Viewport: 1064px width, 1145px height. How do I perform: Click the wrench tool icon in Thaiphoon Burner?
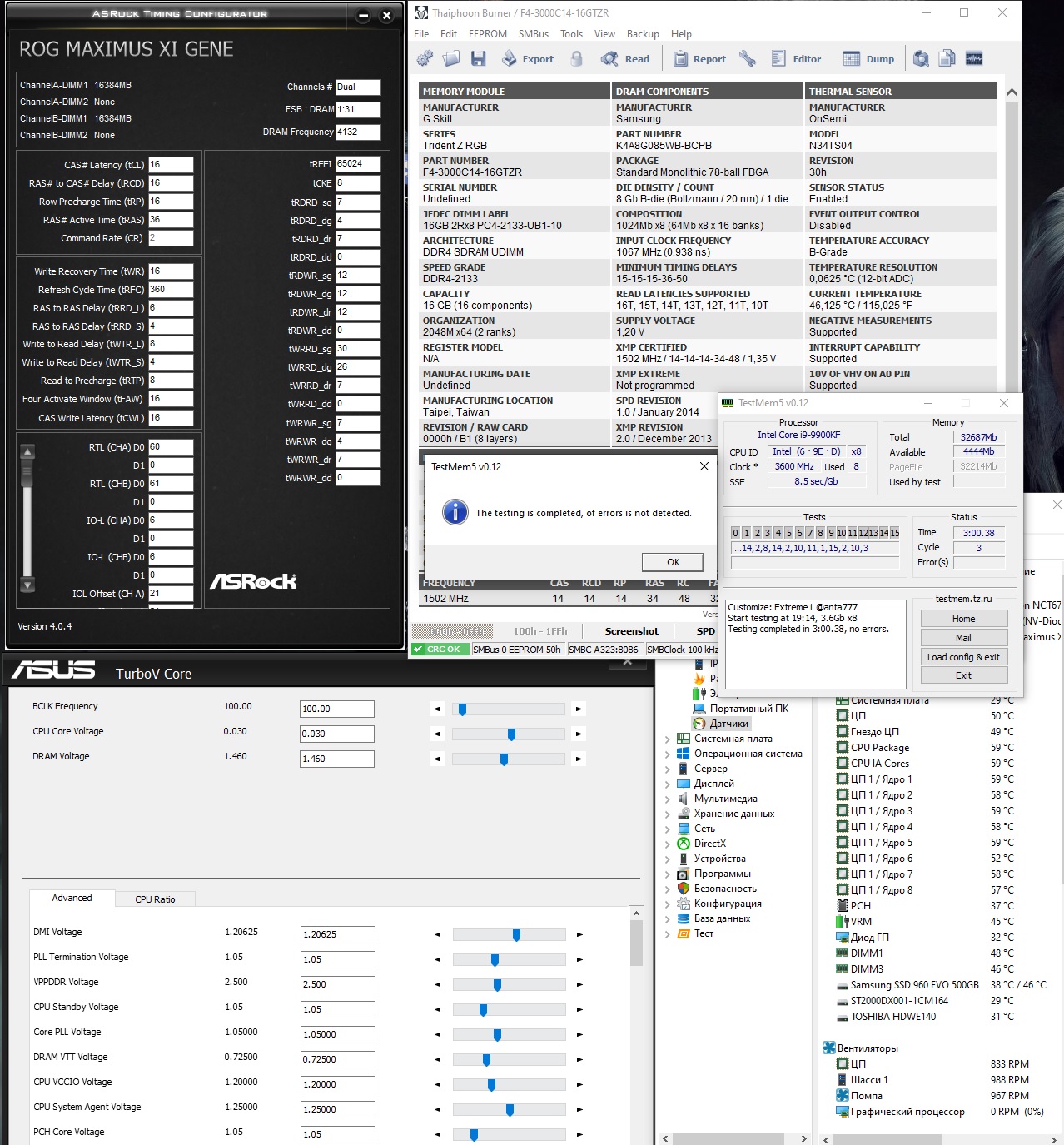(x=748, y=58)
